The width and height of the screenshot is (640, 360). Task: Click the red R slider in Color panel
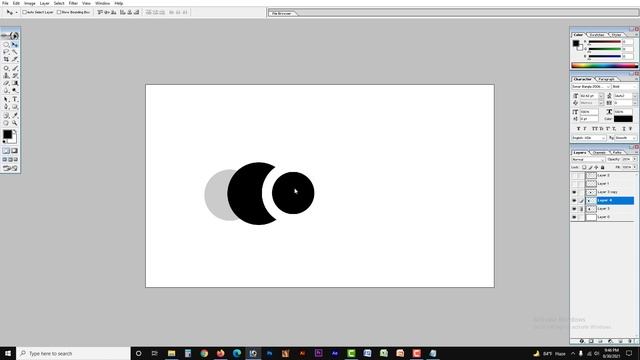click(x=604, y=42)
